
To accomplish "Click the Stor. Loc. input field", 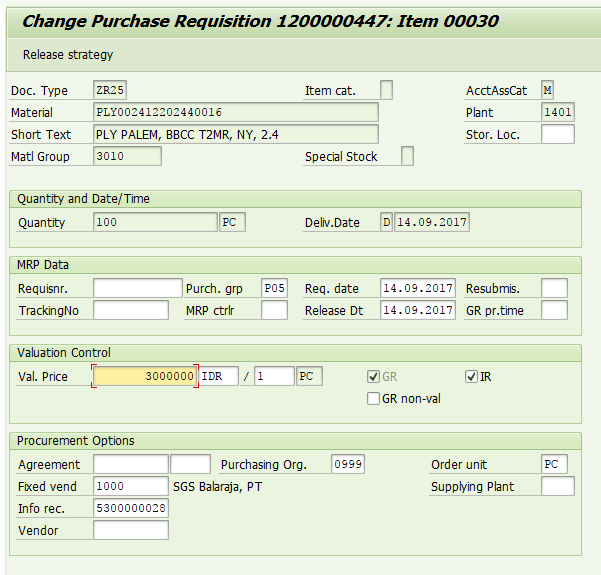I will [558, 135].
